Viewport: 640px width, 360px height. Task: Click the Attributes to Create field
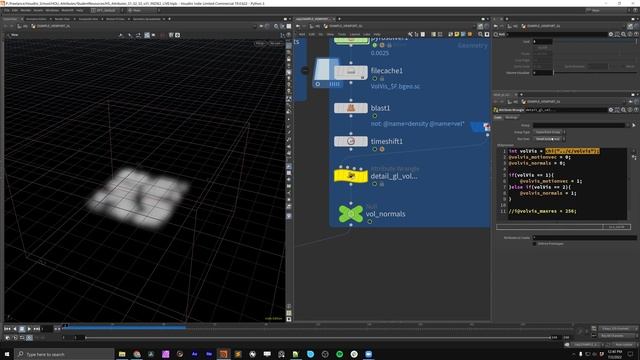point(584,238)
